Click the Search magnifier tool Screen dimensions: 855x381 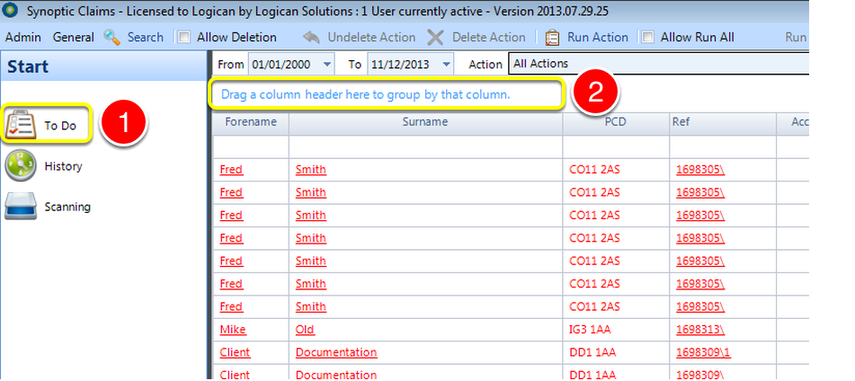134,37
